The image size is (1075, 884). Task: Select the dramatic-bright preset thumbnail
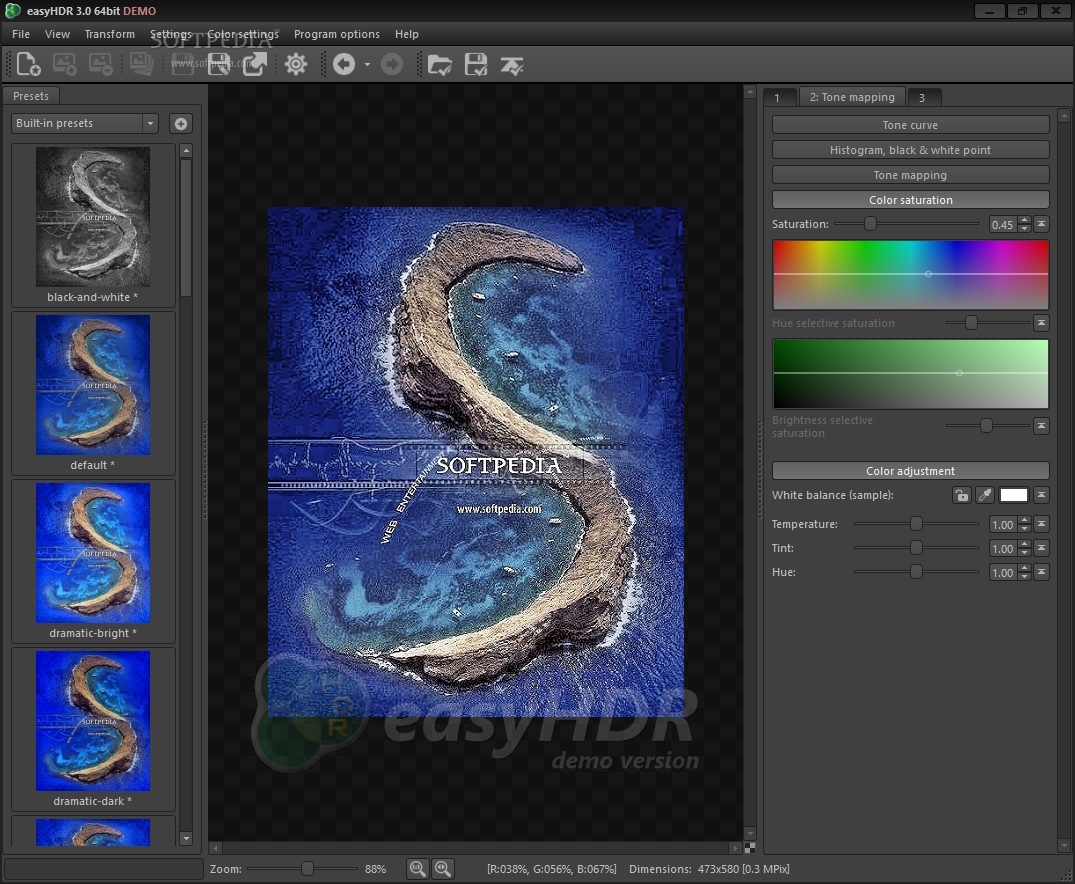[x=93, y=553]
